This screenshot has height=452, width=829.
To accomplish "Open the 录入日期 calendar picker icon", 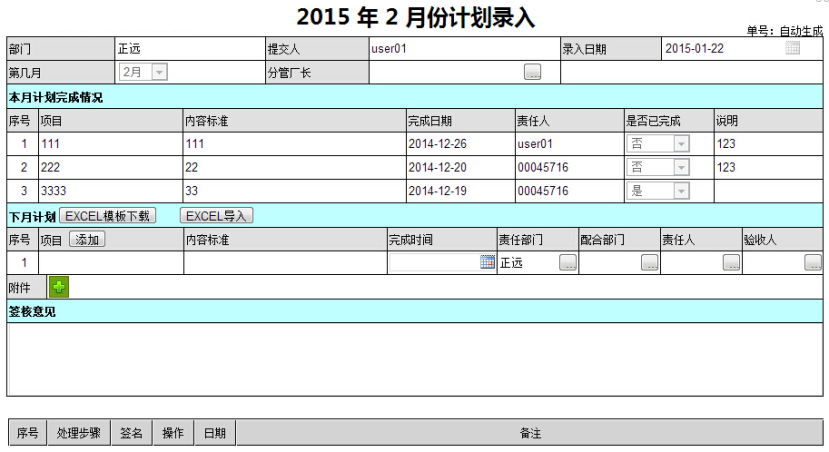I will (x=792, y=48).
